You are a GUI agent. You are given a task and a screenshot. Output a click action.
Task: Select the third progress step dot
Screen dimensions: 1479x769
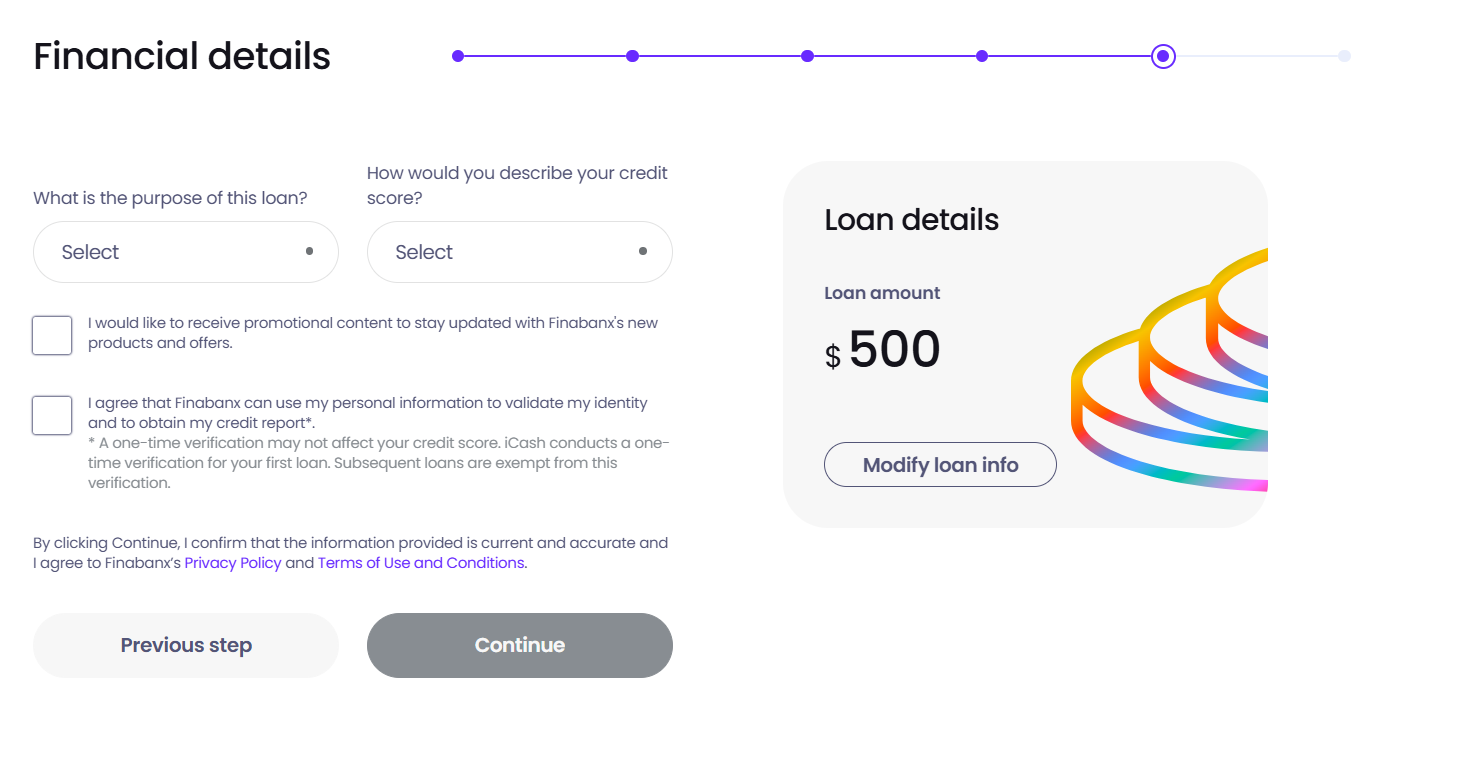[x=807, y=56]
